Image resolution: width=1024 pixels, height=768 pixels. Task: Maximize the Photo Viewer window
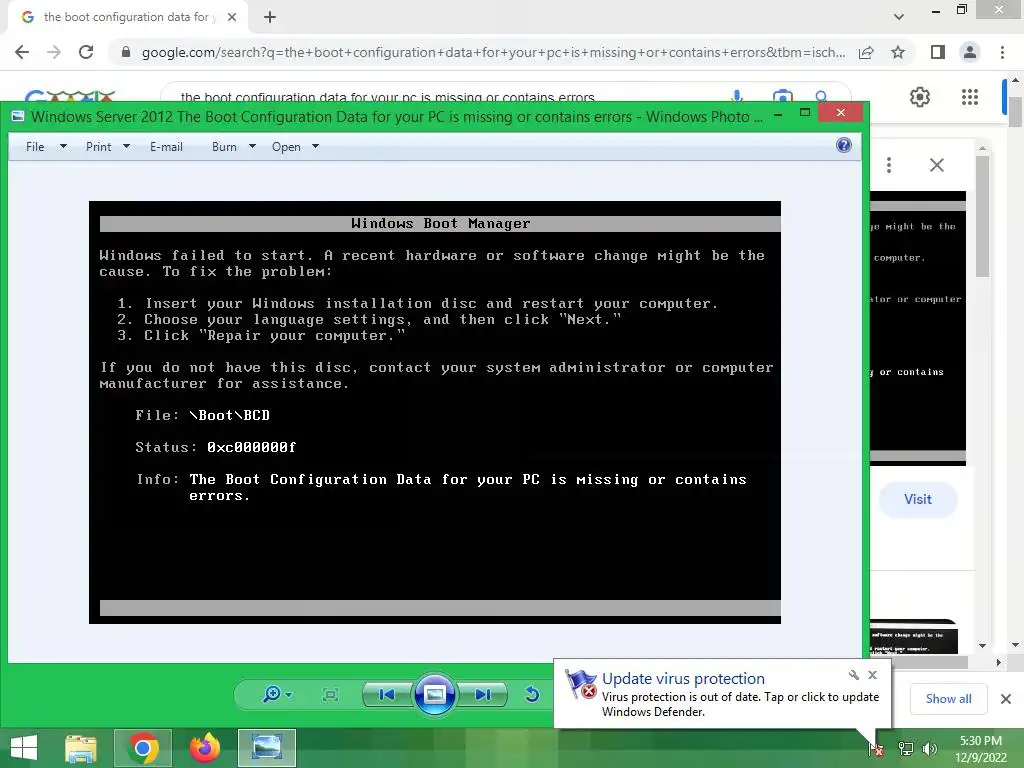click(805, 113)
